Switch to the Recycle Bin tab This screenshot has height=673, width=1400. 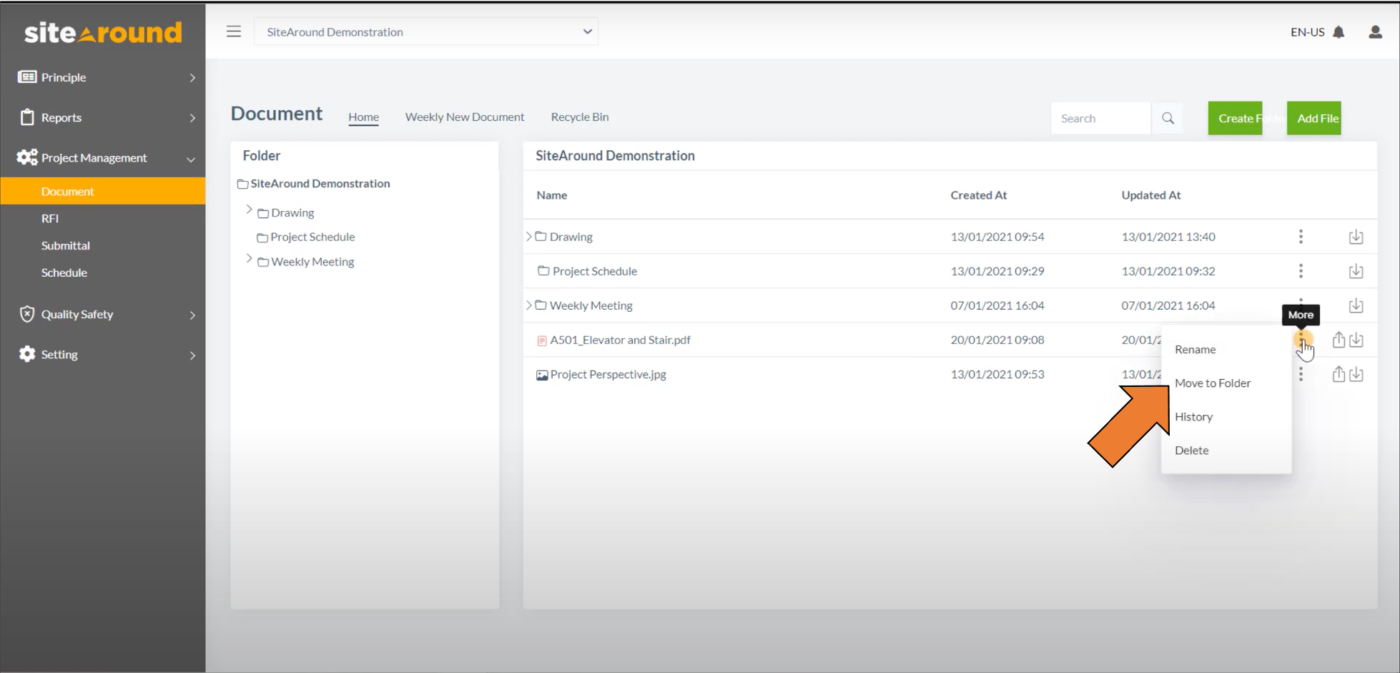click(579, 117)
